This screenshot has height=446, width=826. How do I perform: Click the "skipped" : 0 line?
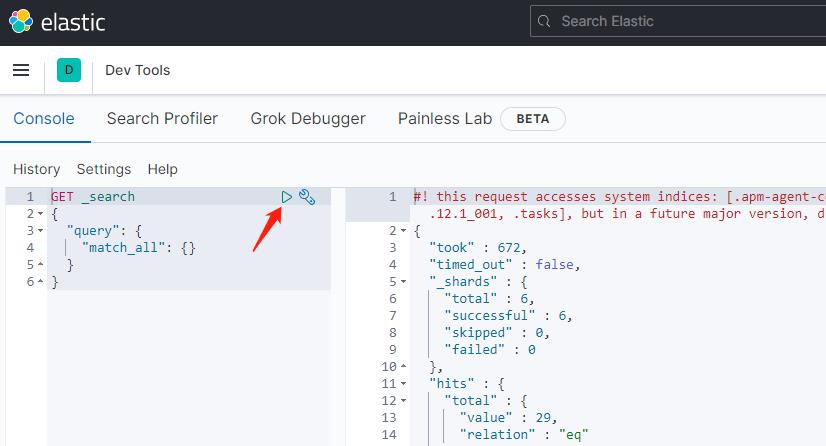[x=497, y=333]
